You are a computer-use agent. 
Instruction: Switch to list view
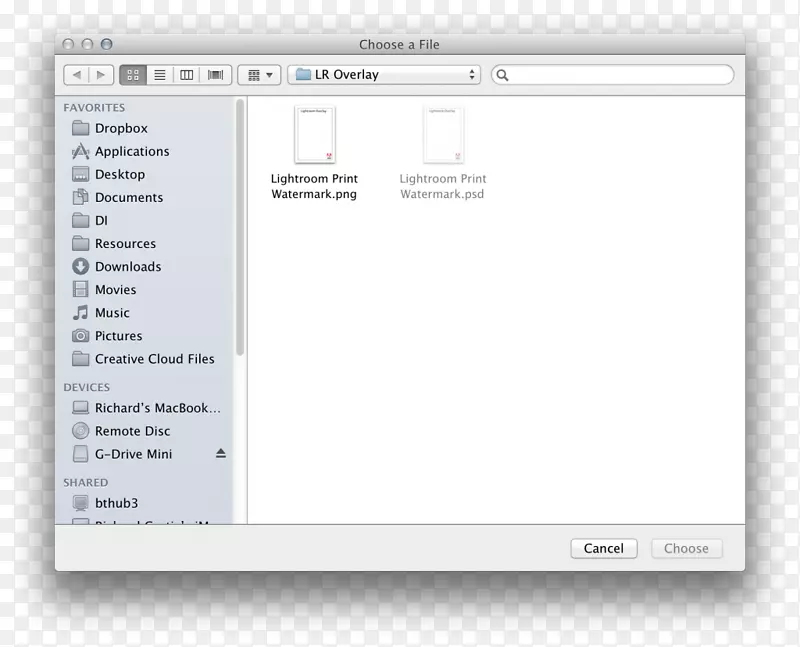159,74
